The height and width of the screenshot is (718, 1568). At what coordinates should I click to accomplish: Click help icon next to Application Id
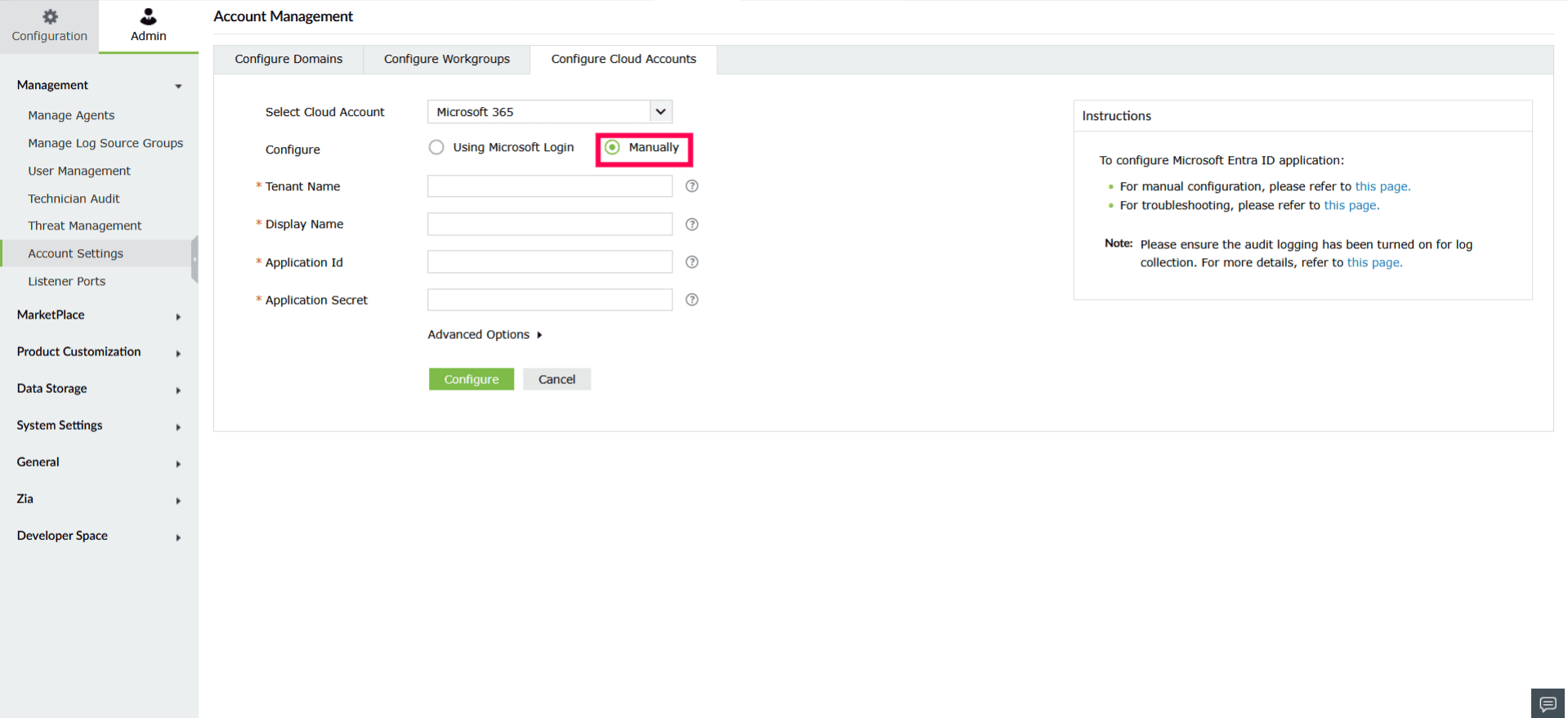click(692, 262)
